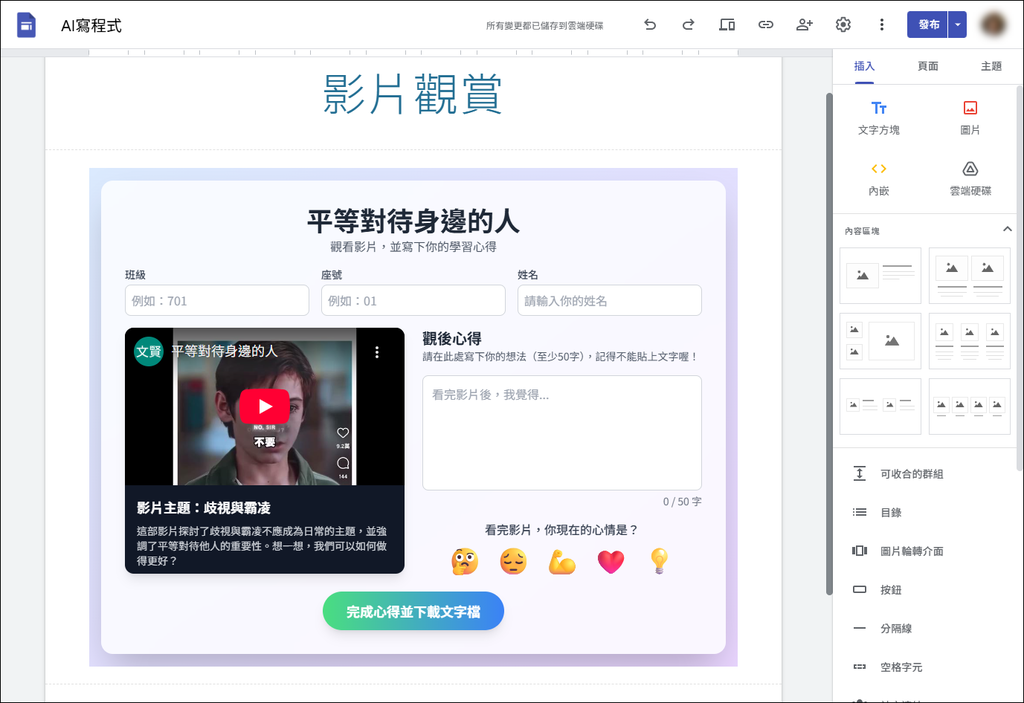Screen dimensions: 1024x703
Task: Click the blue 發布 publish button
Action: click(927, 25)
